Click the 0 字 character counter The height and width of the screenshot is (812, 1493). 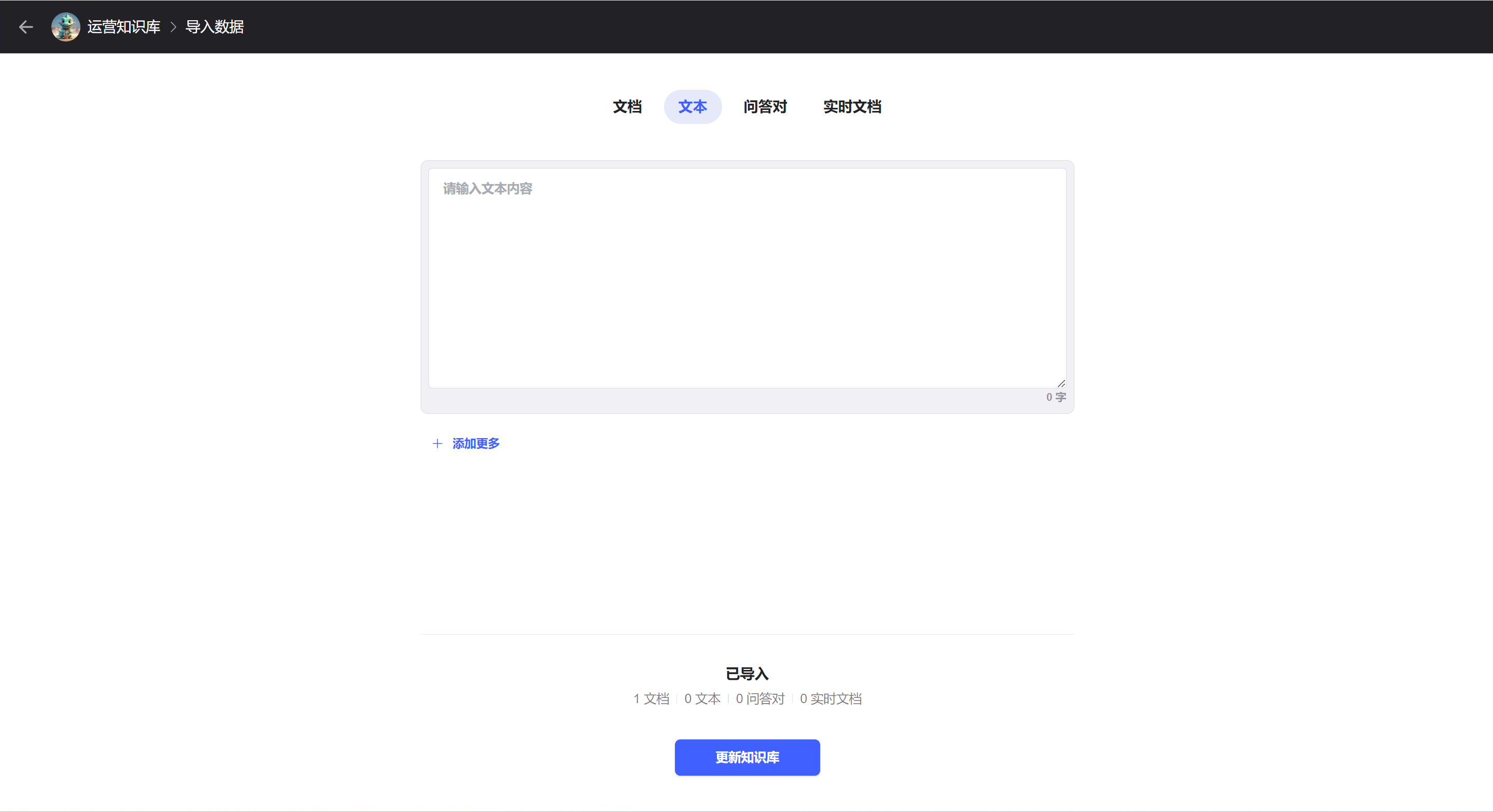click(x=1055, y=397)
